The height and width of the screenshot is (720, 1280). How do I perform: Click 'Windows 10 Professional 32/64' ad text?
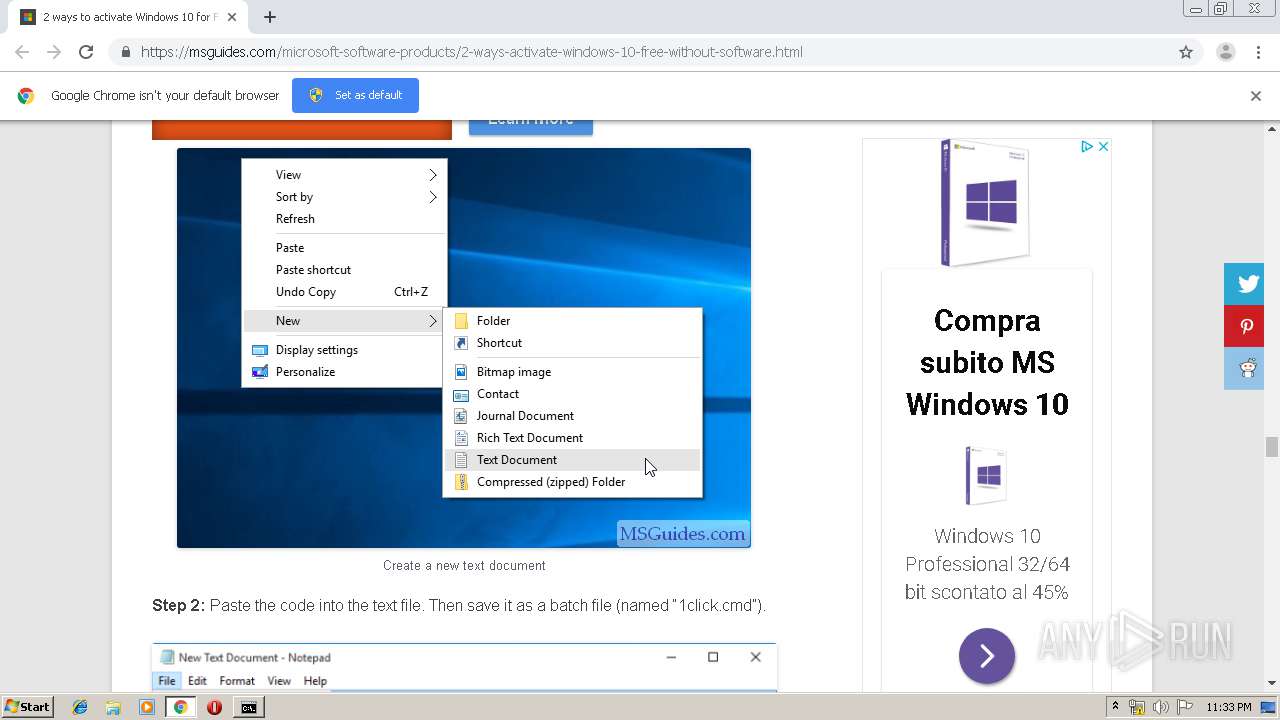(987, 564)
